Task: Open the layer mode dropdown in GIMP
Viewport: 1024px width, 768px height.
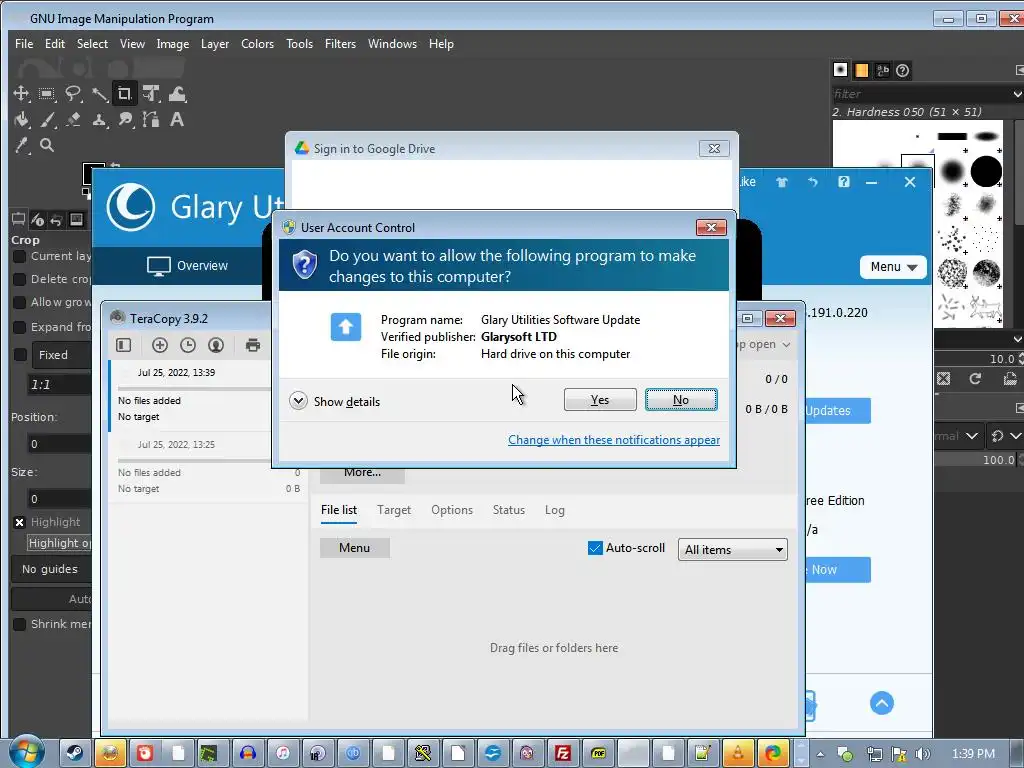Action: (x=957, y=436)
